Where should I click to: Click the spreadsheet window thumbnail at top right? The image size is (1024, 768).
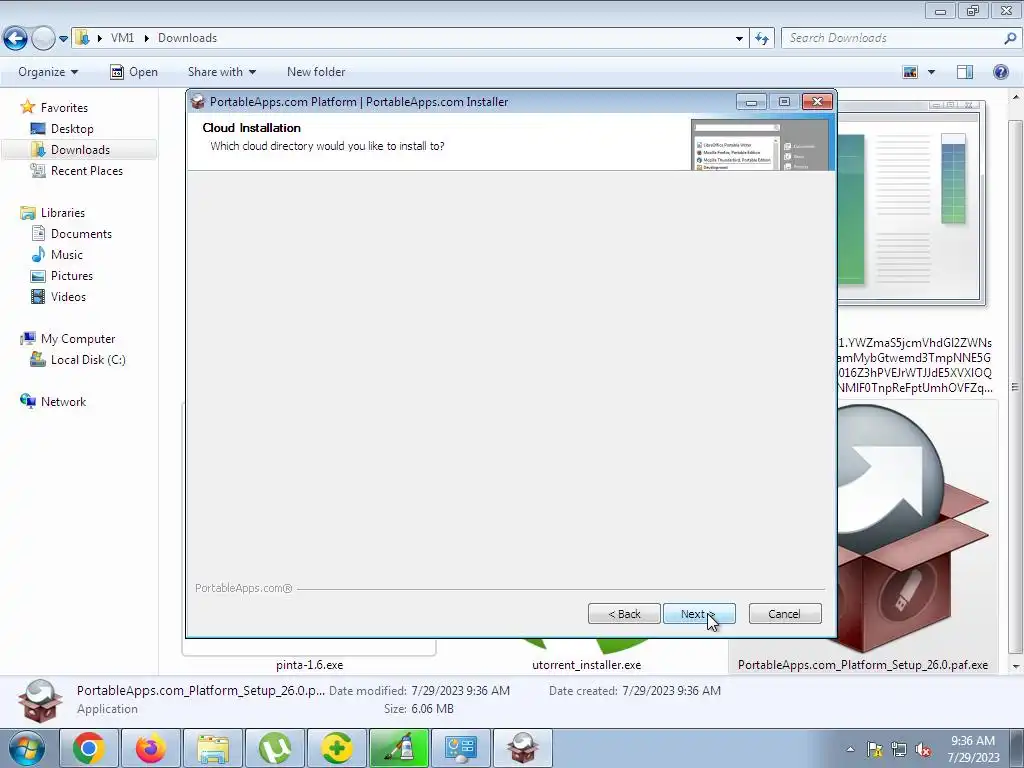click(x=912, y=202)
